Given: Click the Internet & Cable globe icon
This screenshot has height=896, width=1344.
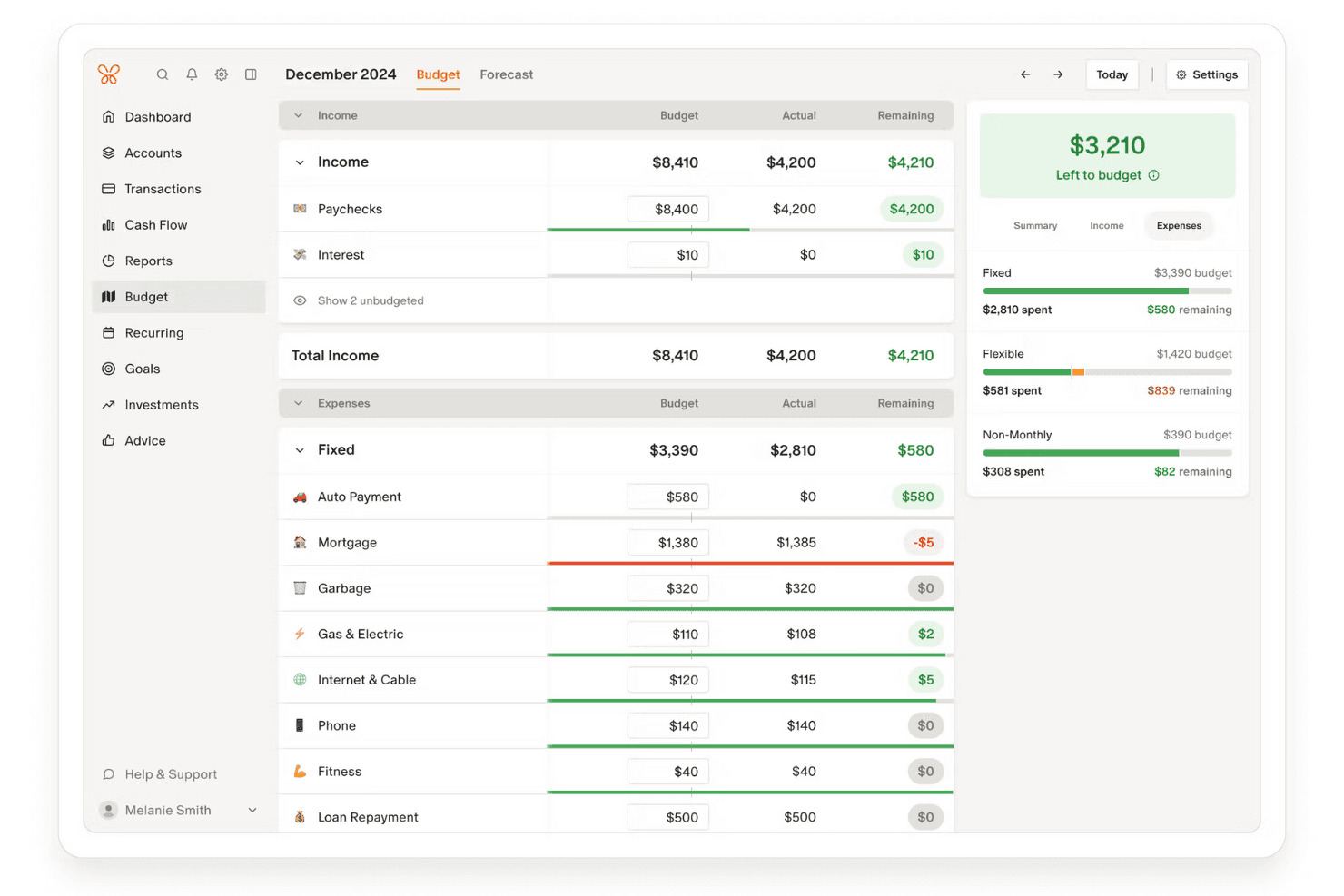Looking at the screenshot, I should click(x=300, y=680).
